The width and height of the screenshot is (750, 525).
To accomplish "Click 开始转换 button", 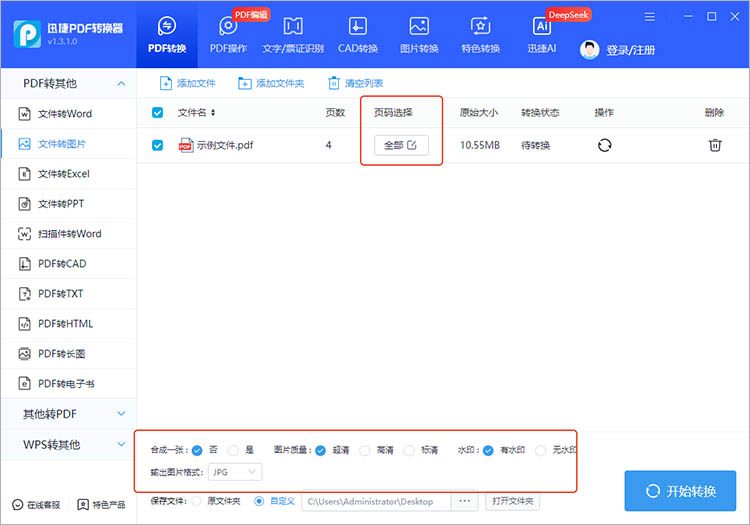I will click(x=680, y=491).
